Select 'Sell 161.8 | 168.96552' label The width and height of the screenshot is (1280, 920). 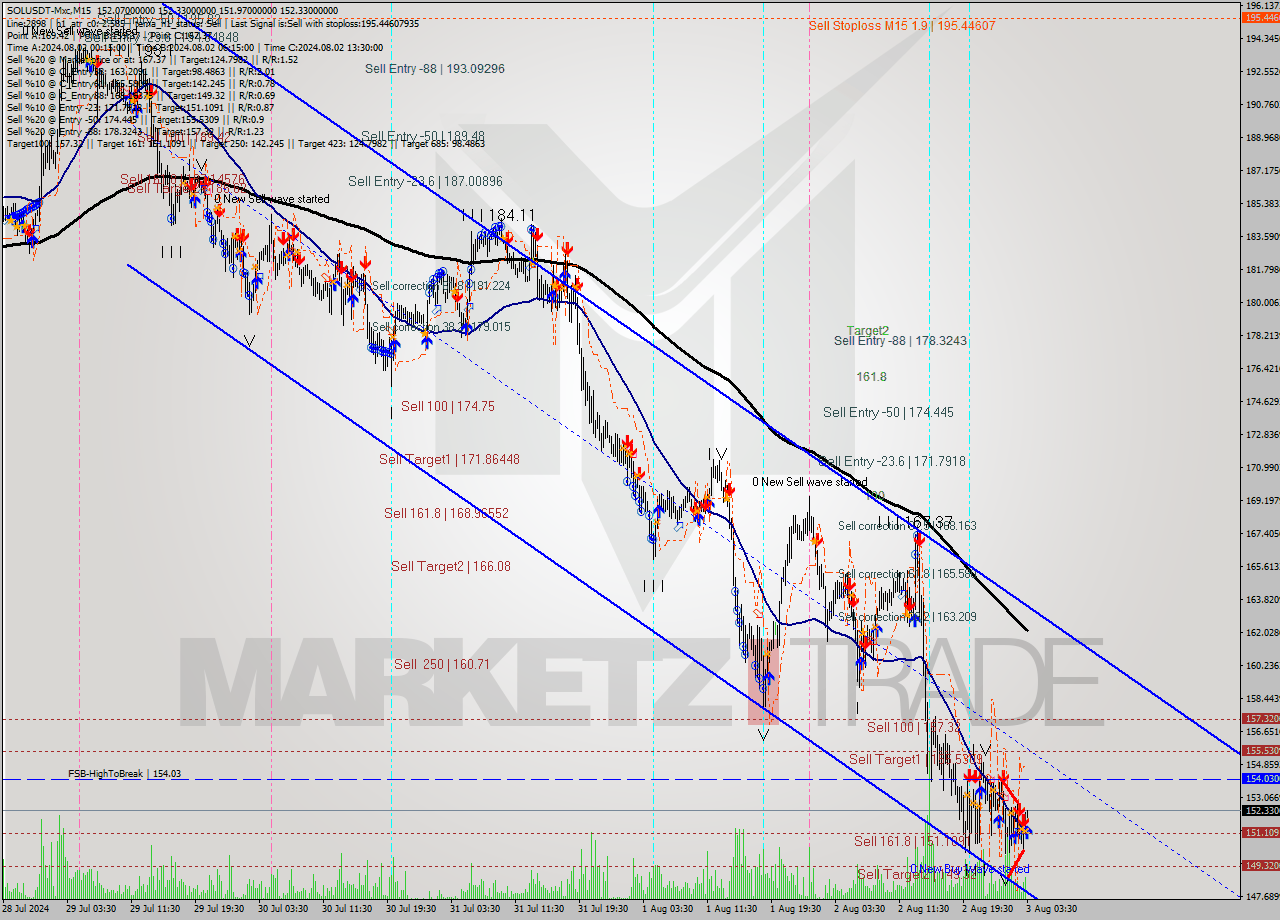click(x=447, y=513)
